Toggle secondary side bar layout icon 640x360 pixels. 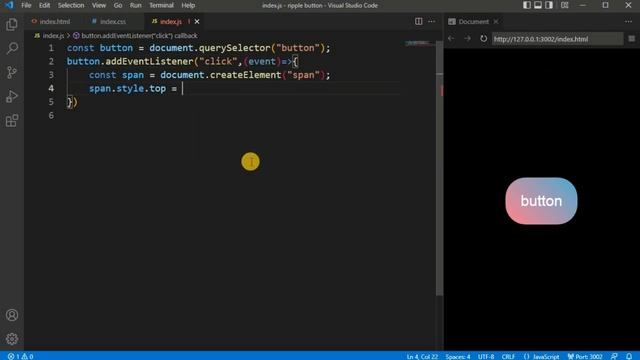pyautogui.click(x=549, y=5)
